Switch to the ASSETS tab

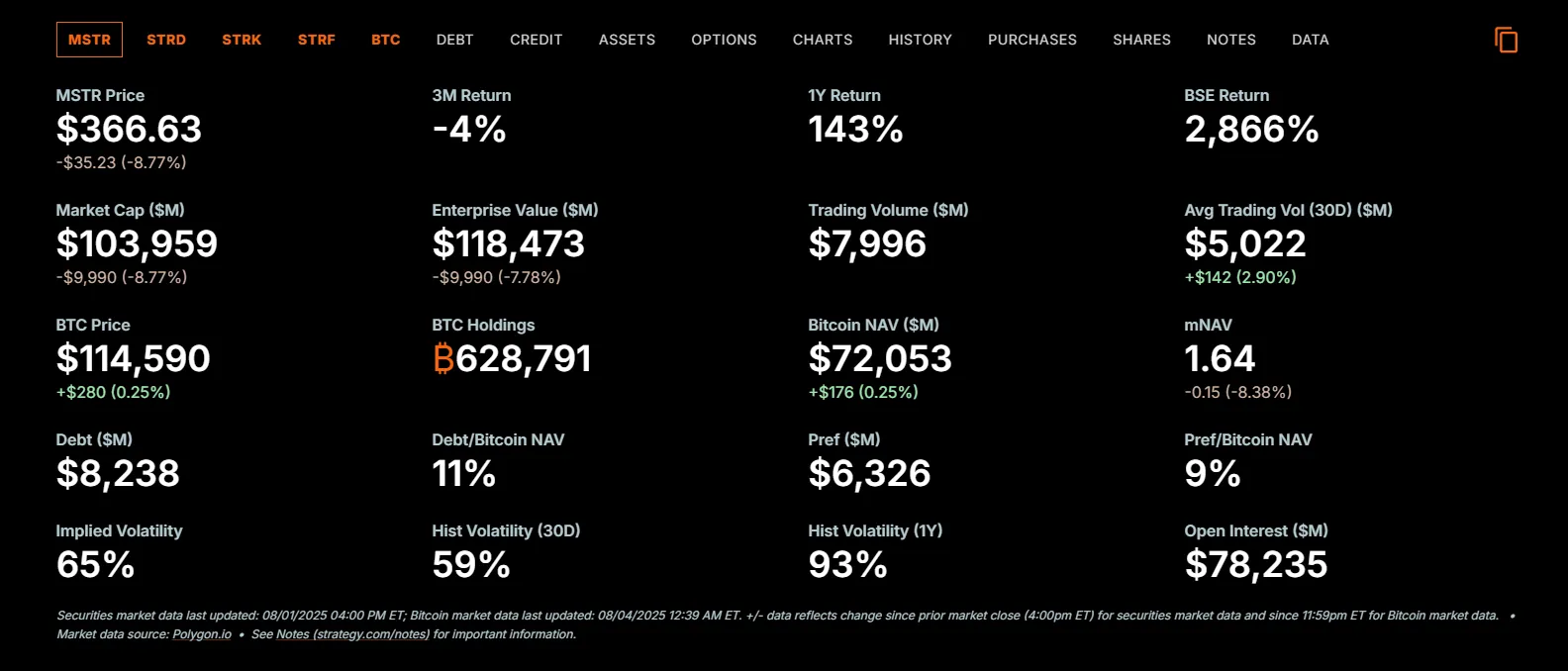(x=627, y=40)
